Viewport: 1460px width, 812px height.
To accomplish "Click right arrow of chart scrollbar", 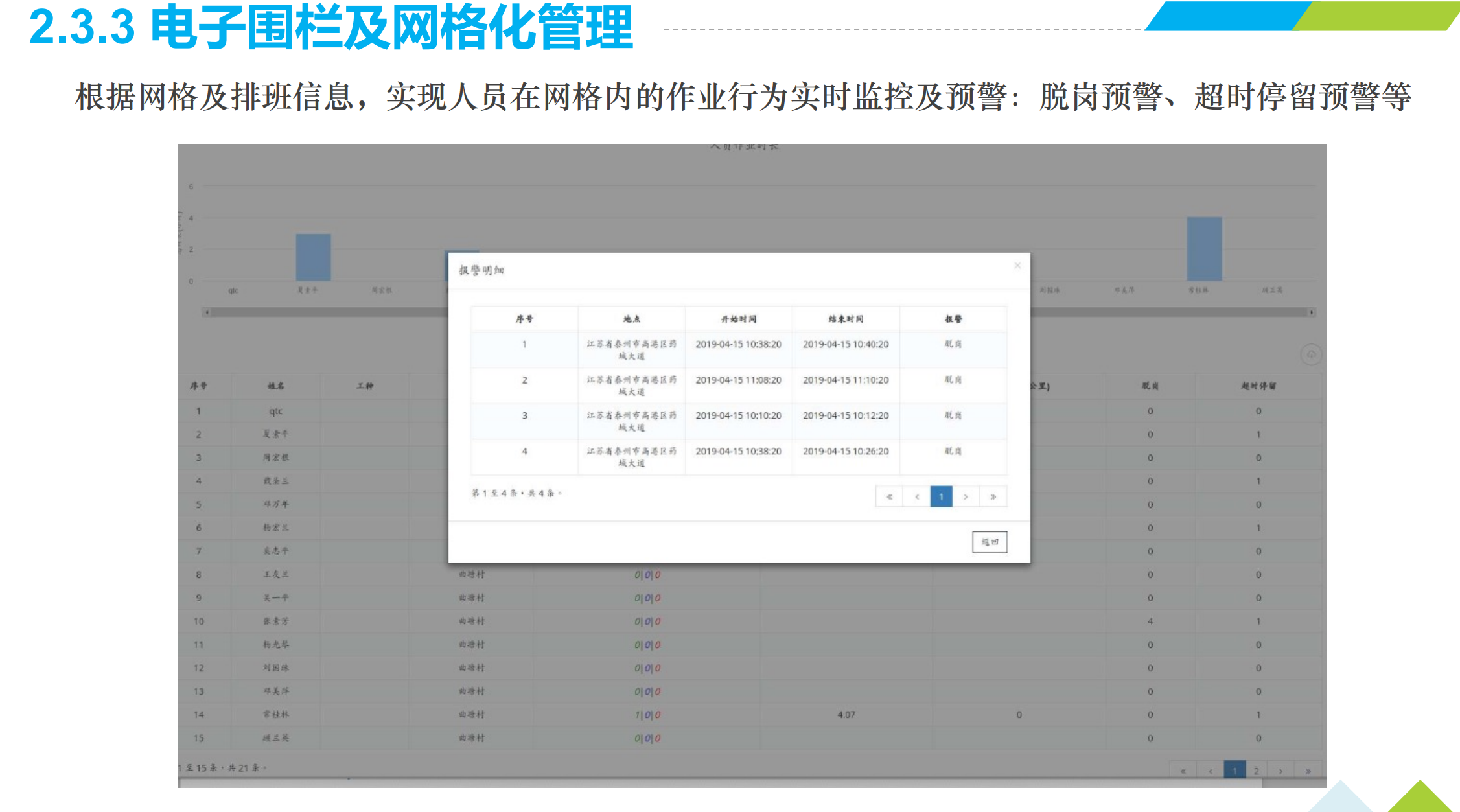I will pyautogui.click(x=1311, y=312).
